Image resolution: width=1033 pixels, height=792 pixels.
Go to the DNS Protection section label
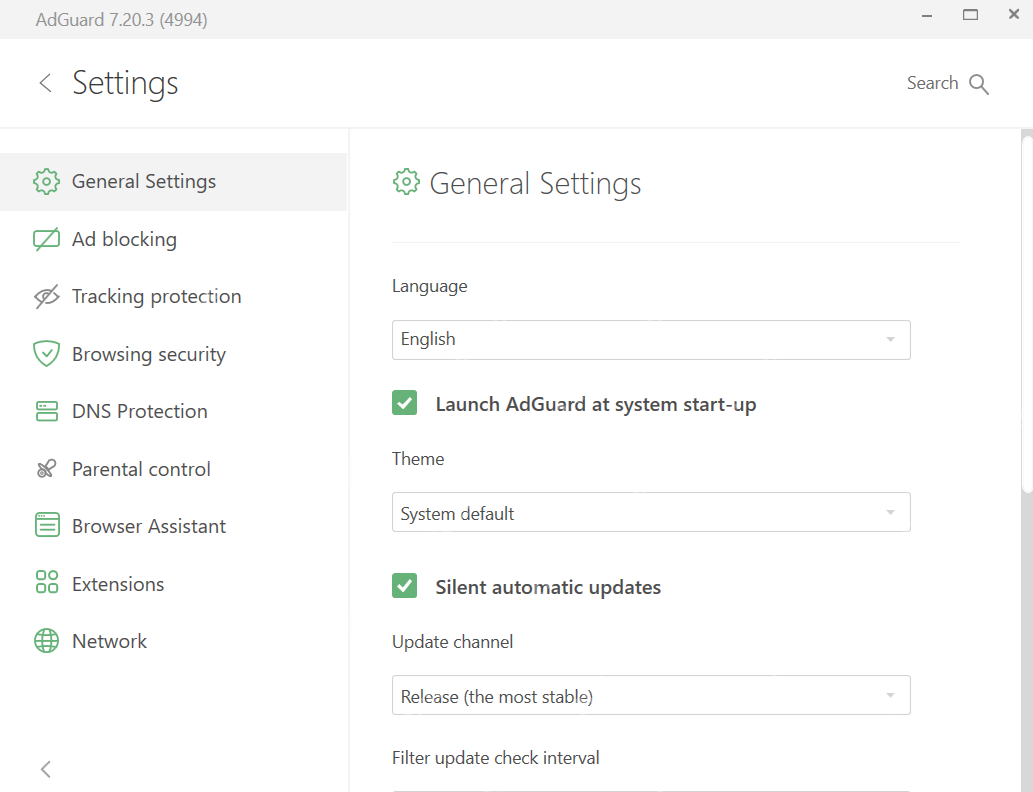point(140,411)
